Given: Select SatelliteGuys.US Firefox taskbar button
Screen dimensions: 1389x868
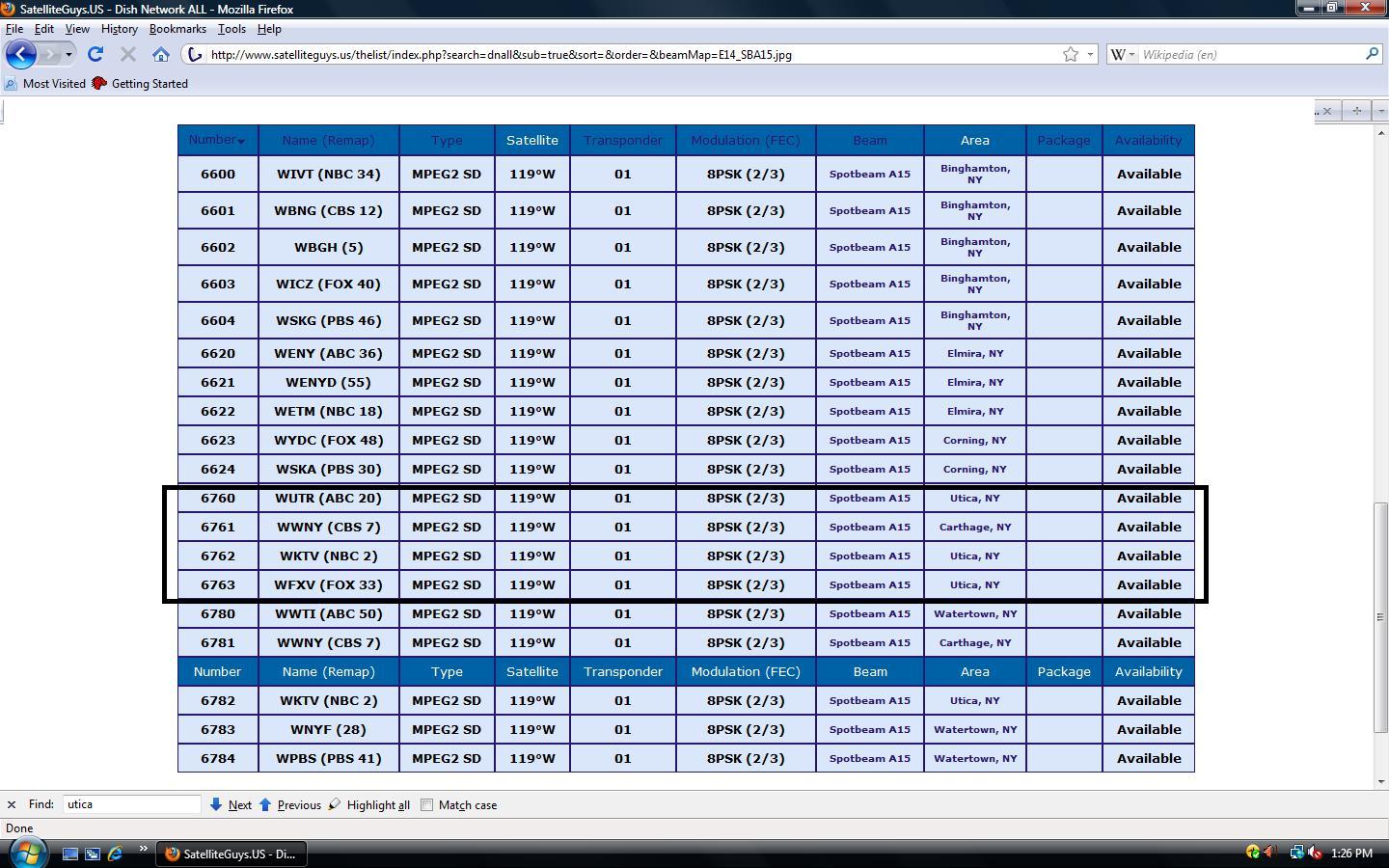Looking at the screenshot, I should pyautogui.click(x=231, y=854).
